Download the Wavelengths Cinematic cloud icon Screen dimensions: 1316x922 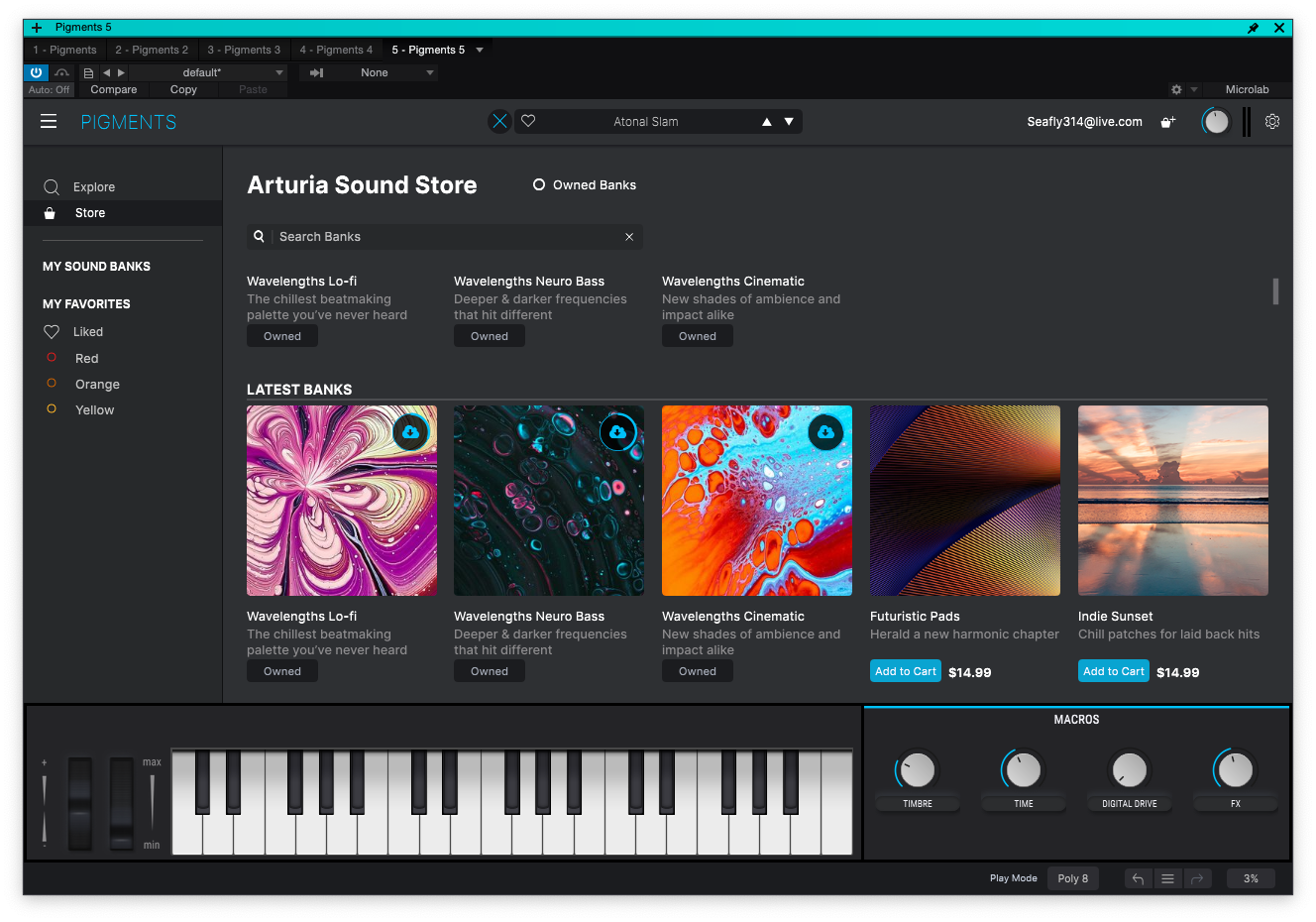[x=825, y=432]
